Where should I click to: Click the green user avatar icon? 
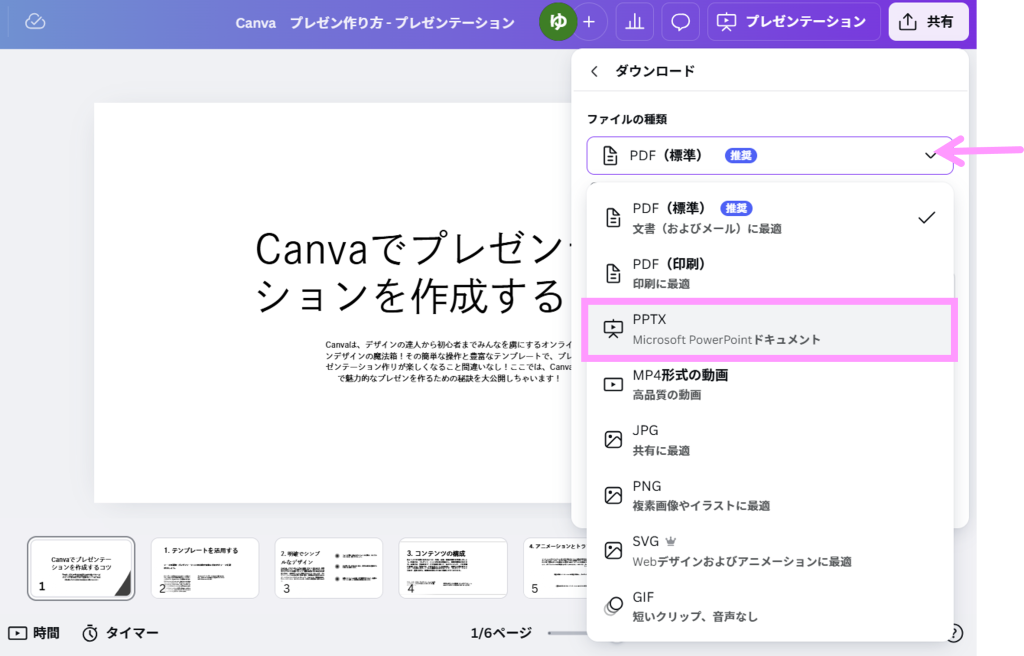[558, 22]
